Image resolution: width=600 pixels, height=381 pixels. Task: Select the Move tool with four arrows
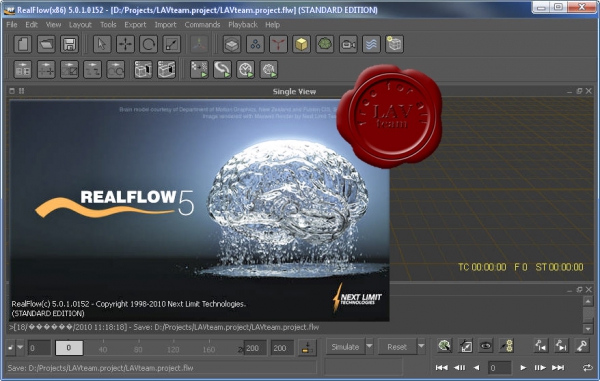(126, 44)
